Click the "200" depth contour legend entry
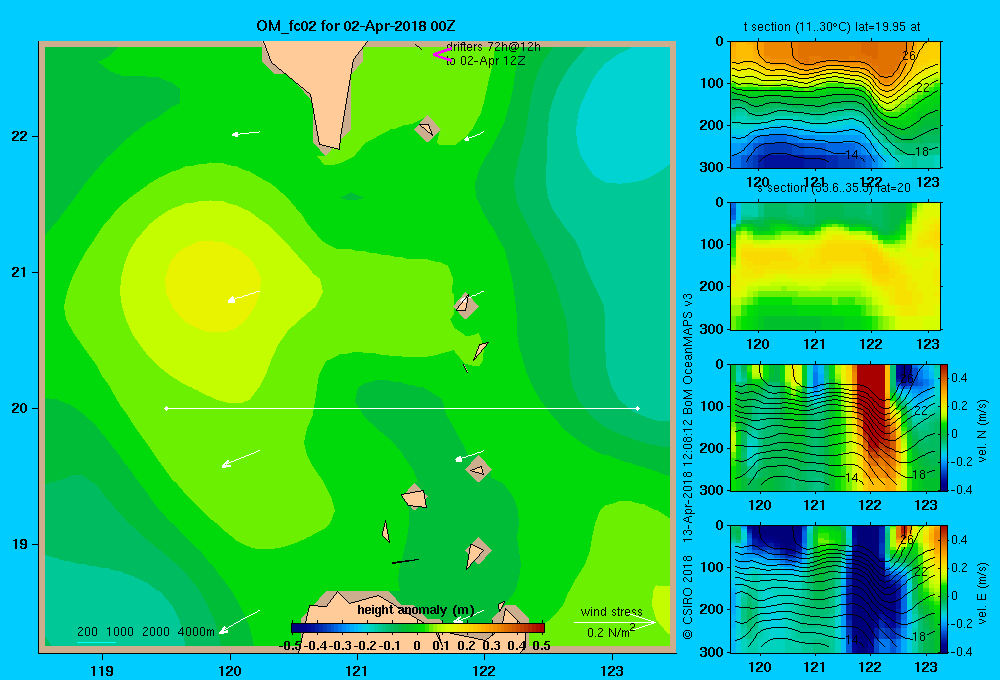The image size is (1000, 680). (x=87, y=632)
